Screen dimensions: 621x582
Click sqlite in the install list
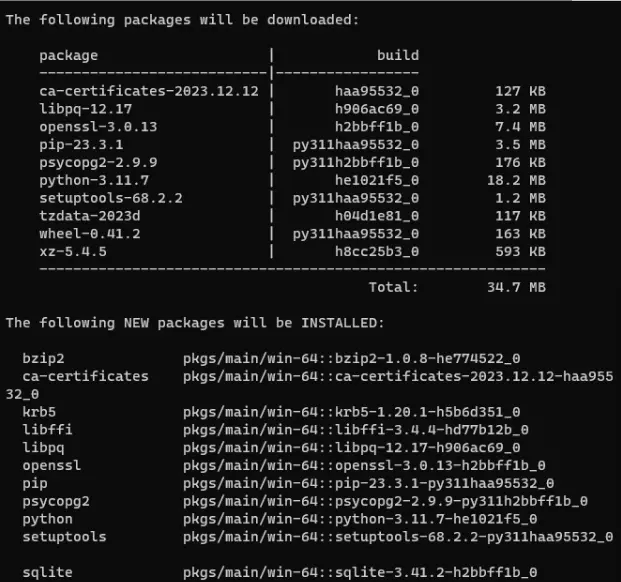coord(47,572)
